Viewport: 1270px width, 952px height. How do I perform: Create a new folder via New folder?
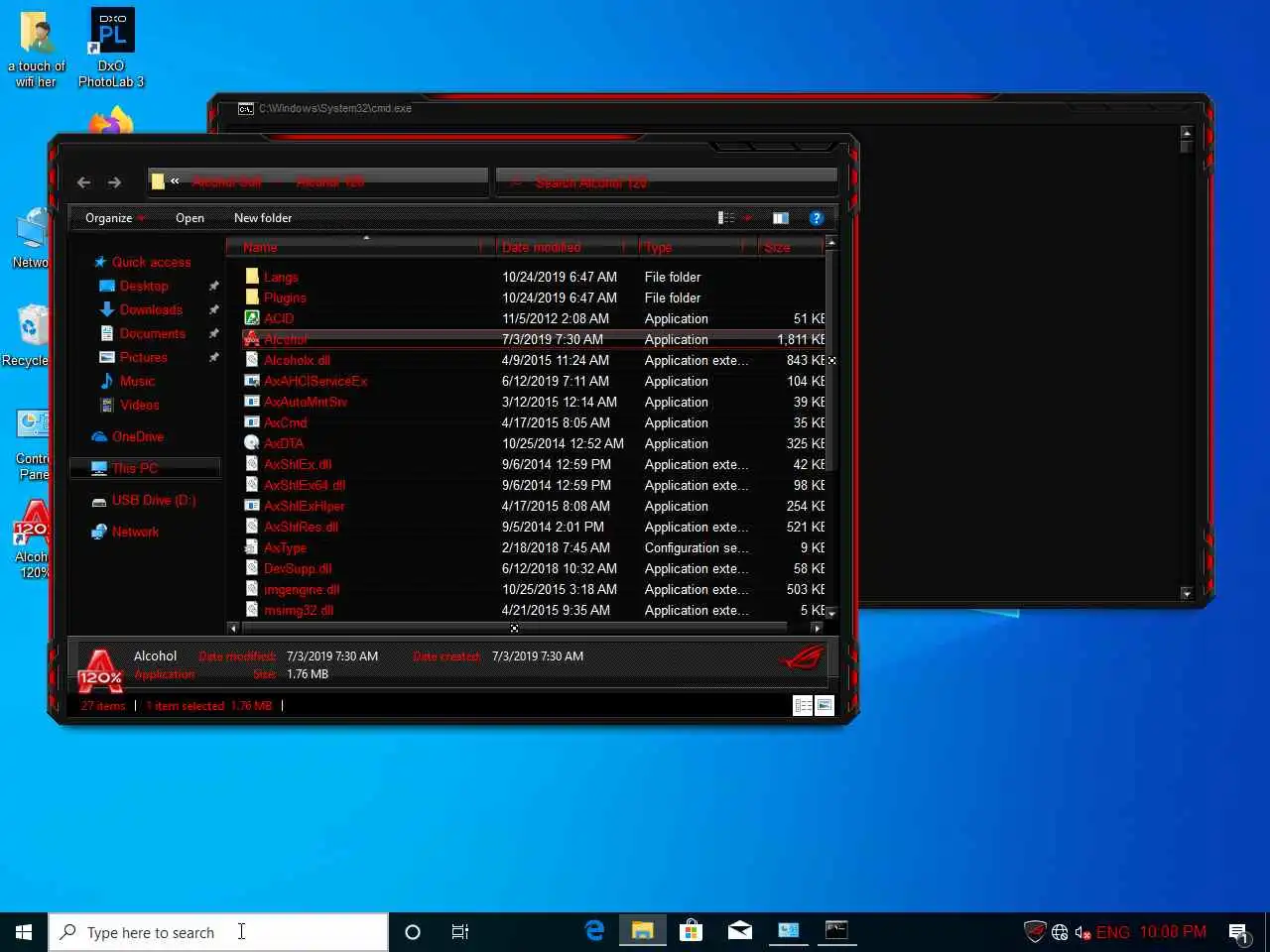point(263,218)
